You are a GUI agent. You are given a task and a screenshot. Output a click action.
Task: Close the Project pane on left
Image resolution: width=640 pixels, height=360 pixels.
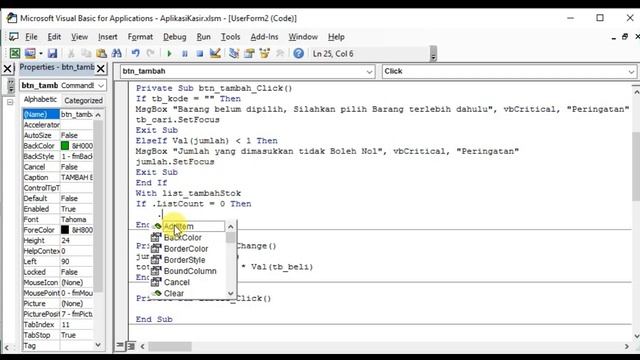(7, 69)
